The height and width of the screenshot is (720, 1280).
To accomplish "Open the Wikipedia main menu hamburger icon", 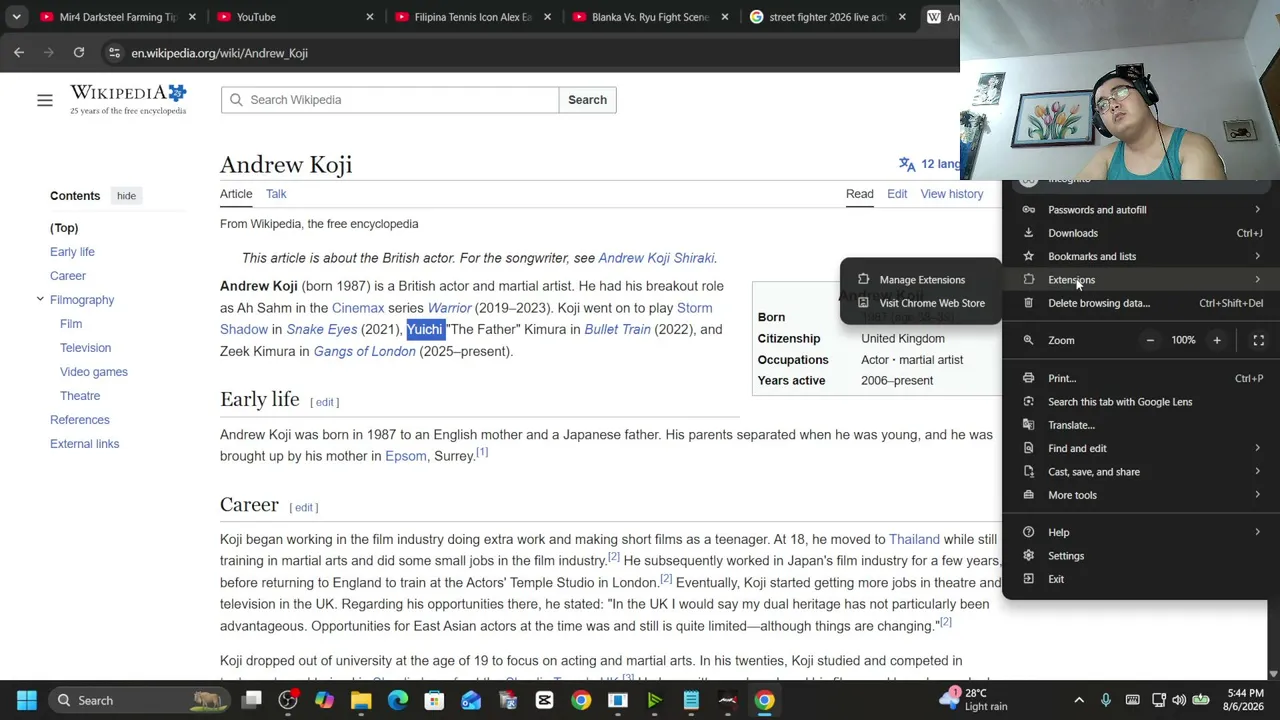I will [x=45, y=100].
